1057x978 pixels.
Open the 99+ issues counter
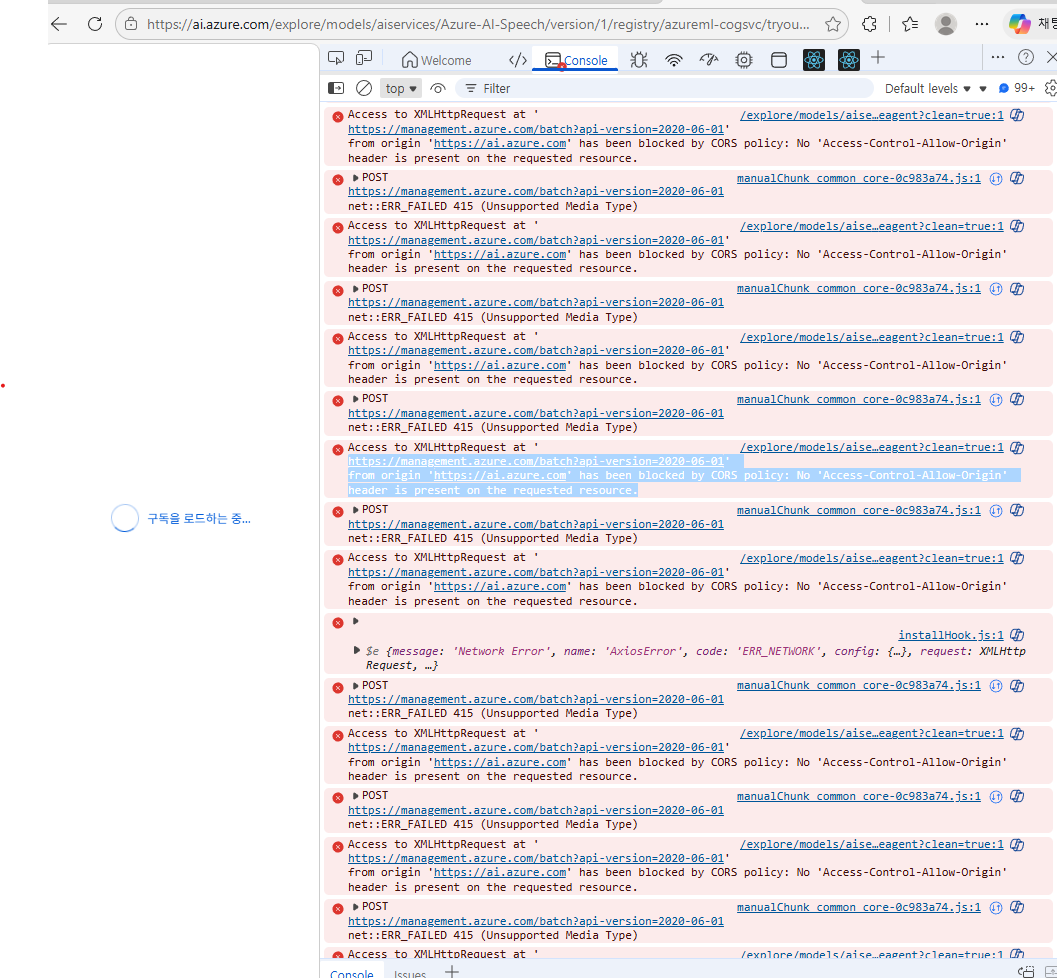(1017, 88)
